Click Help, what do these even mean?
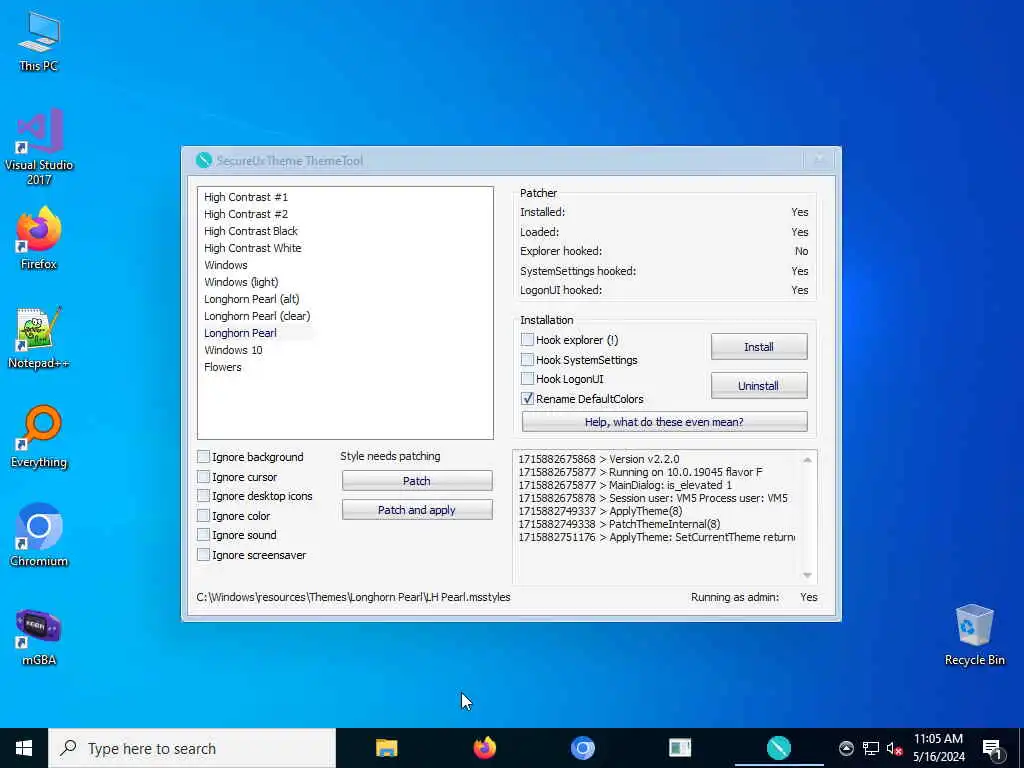 [664, 422]
